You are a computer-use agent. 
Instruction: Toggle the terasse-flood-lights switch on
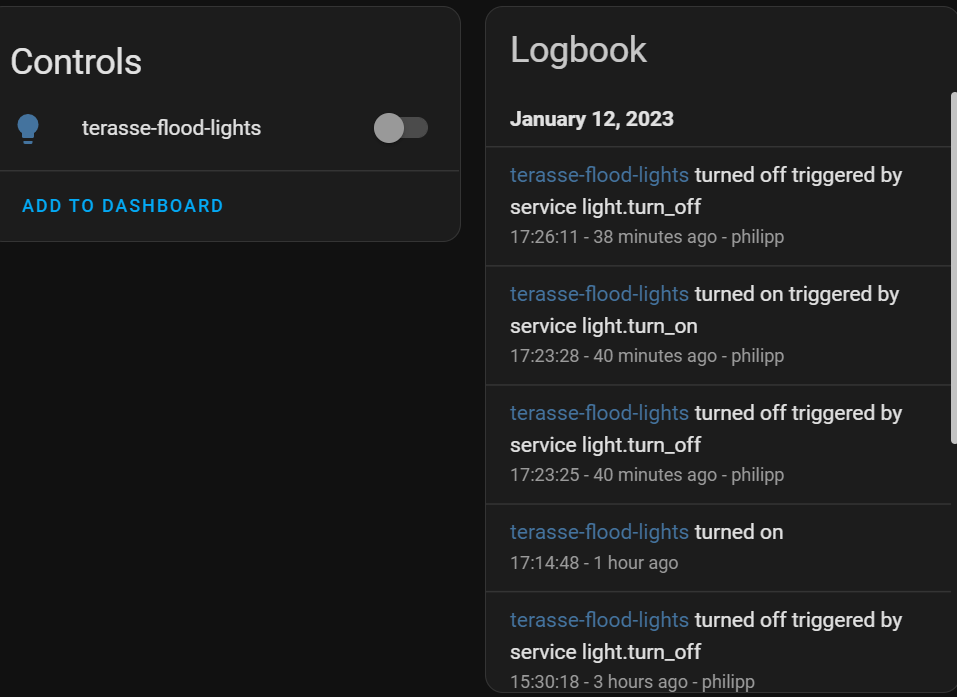click(x=400, y=128)
